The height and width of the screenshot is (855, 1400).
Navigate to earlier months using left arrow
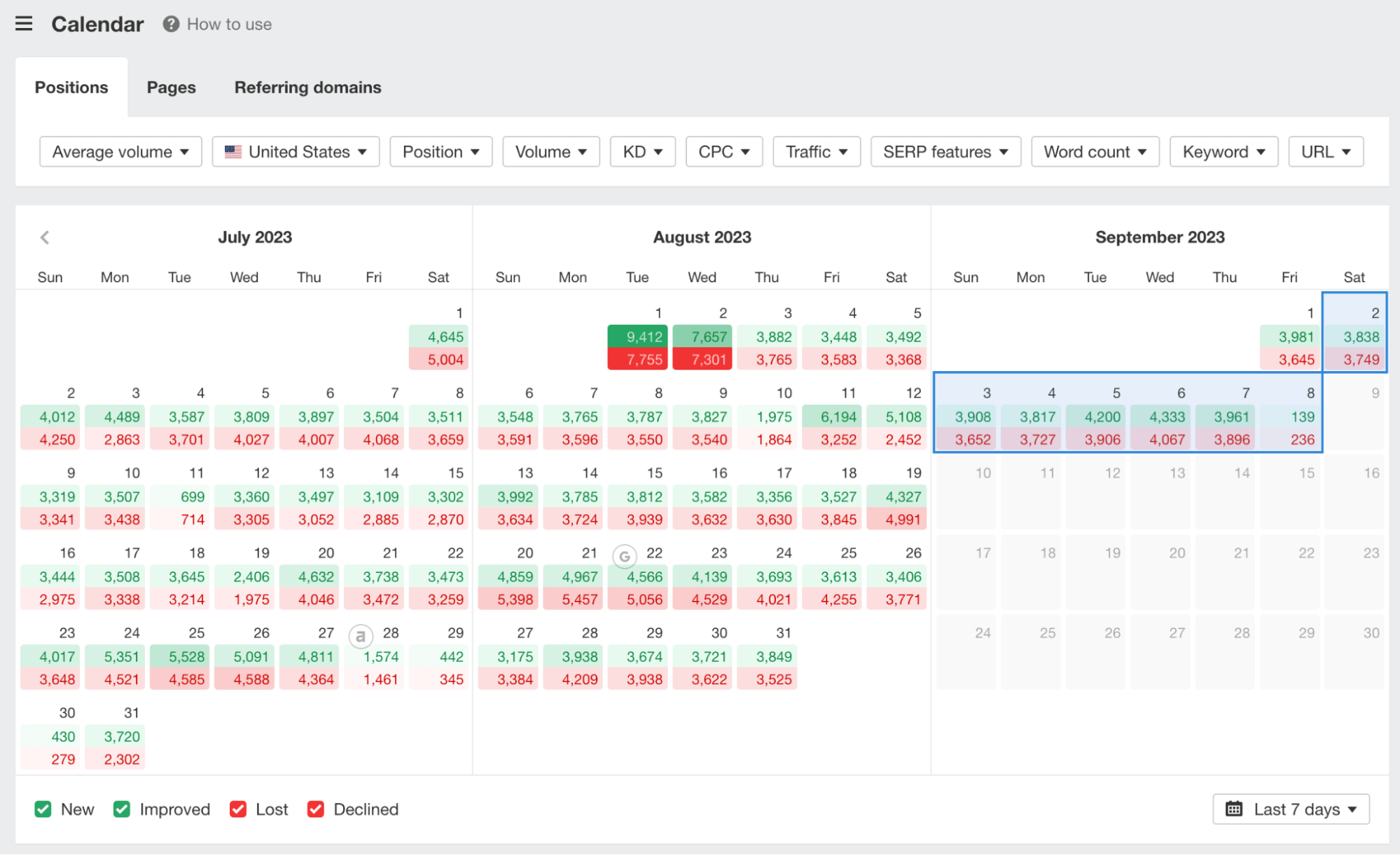click(44, 237)
